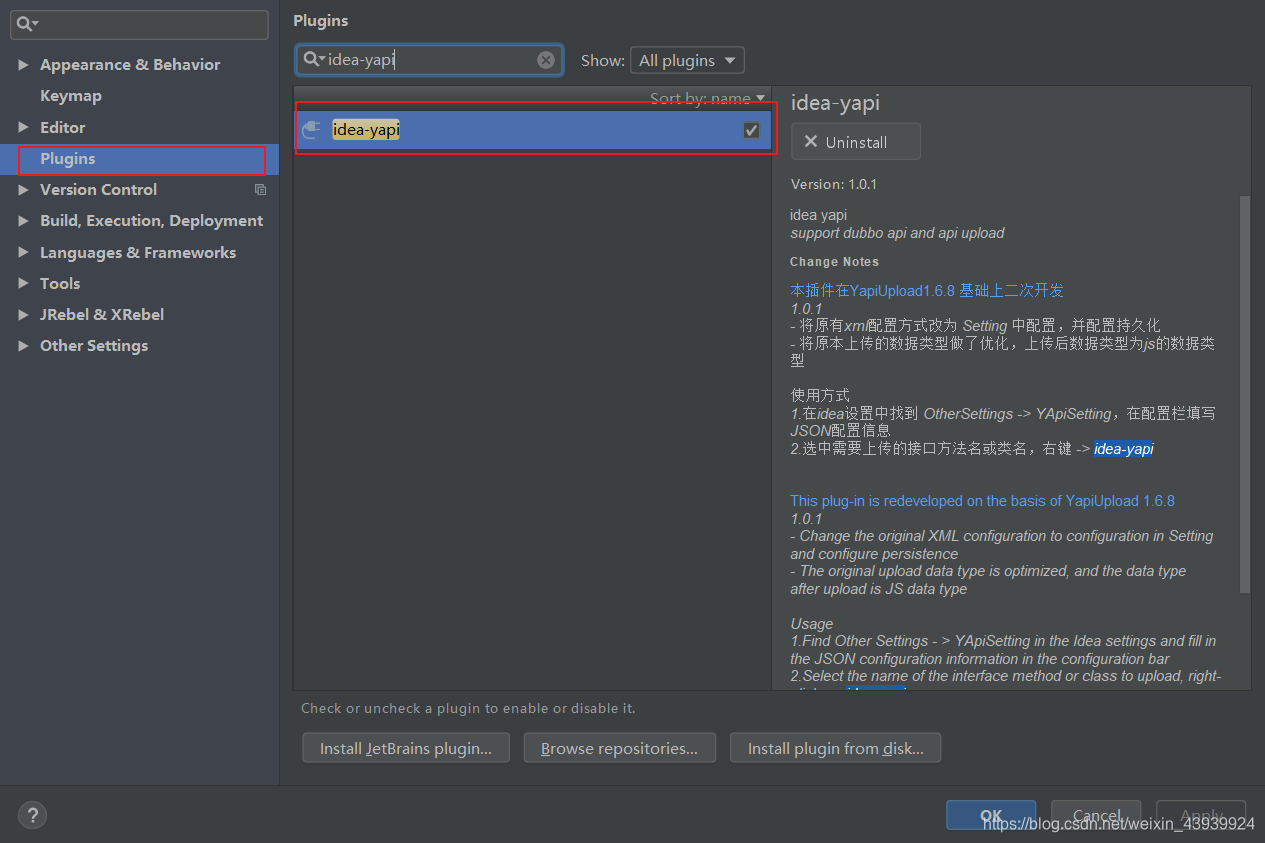Click Version Control project-level copy icon
The height and width of the screenshot is (843, 1265).
260,190
